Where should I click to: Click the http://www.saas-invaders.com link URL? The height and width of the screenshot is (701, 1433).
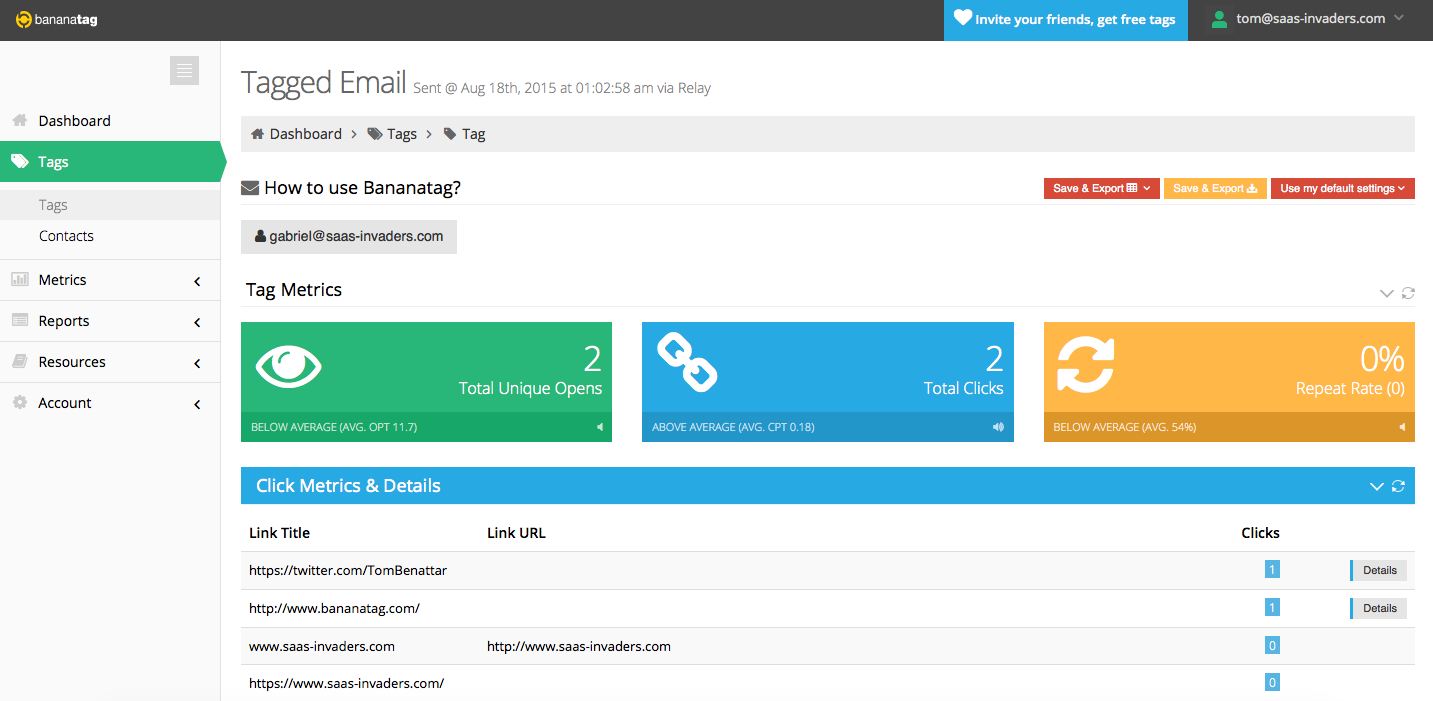[x=579, y=646]
